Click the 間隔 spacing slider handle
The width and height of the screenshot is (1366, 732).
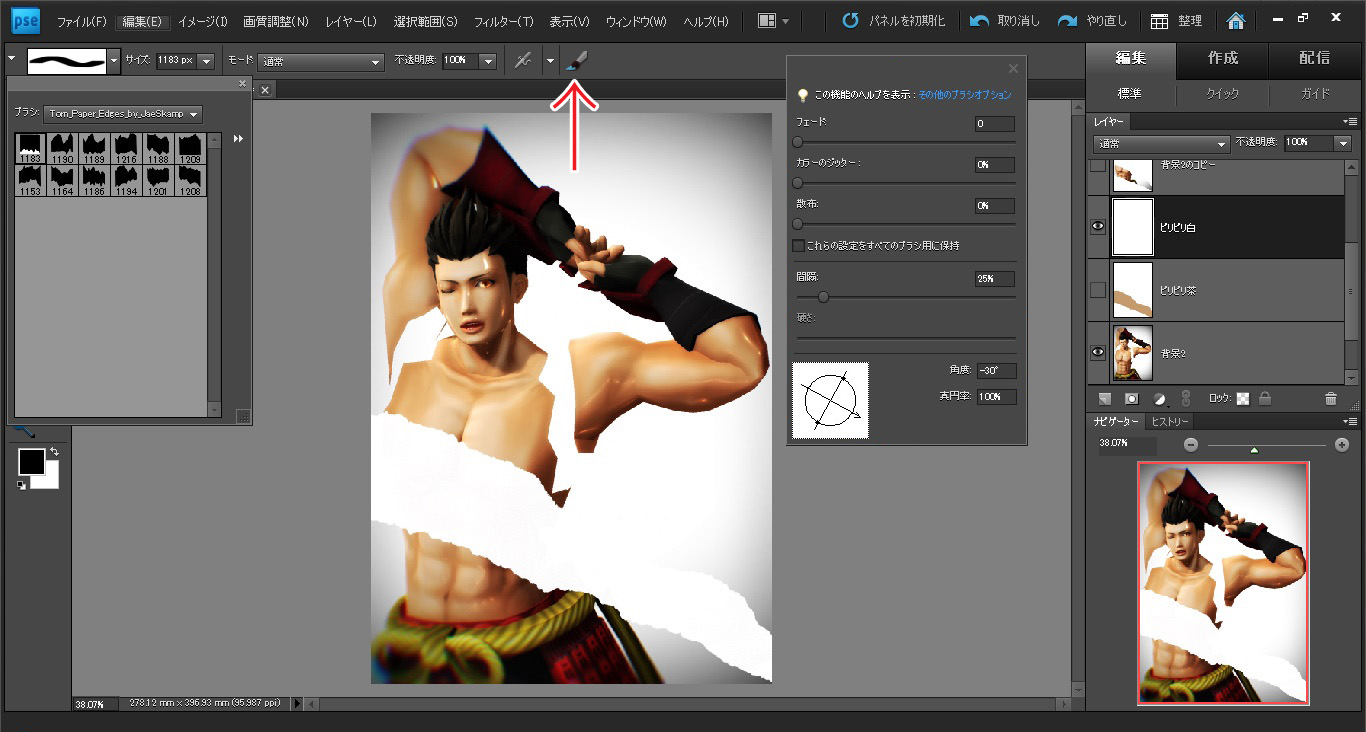pyautogui.click(x=823, y=297)
